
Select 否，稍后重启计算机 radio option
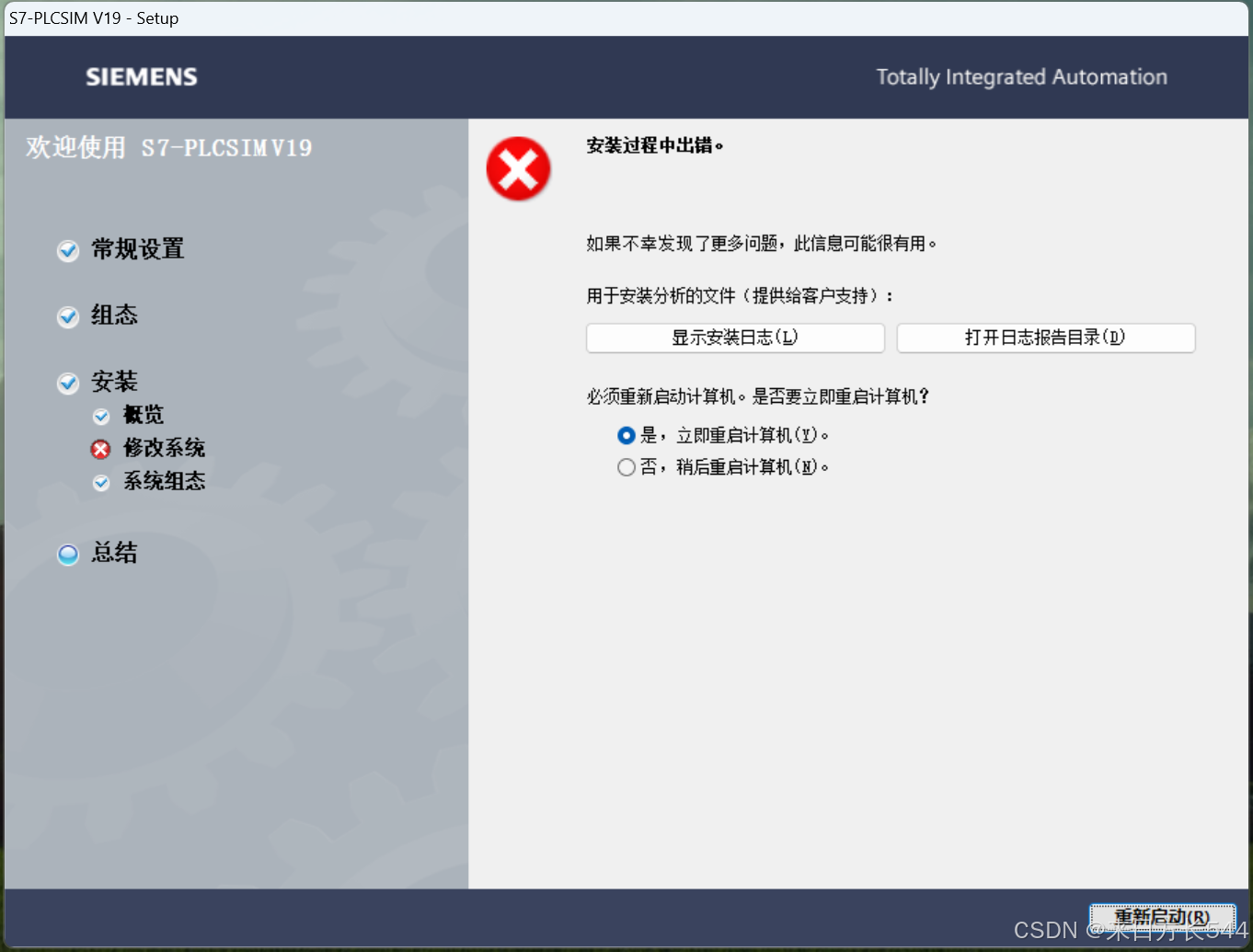[626, 467]
